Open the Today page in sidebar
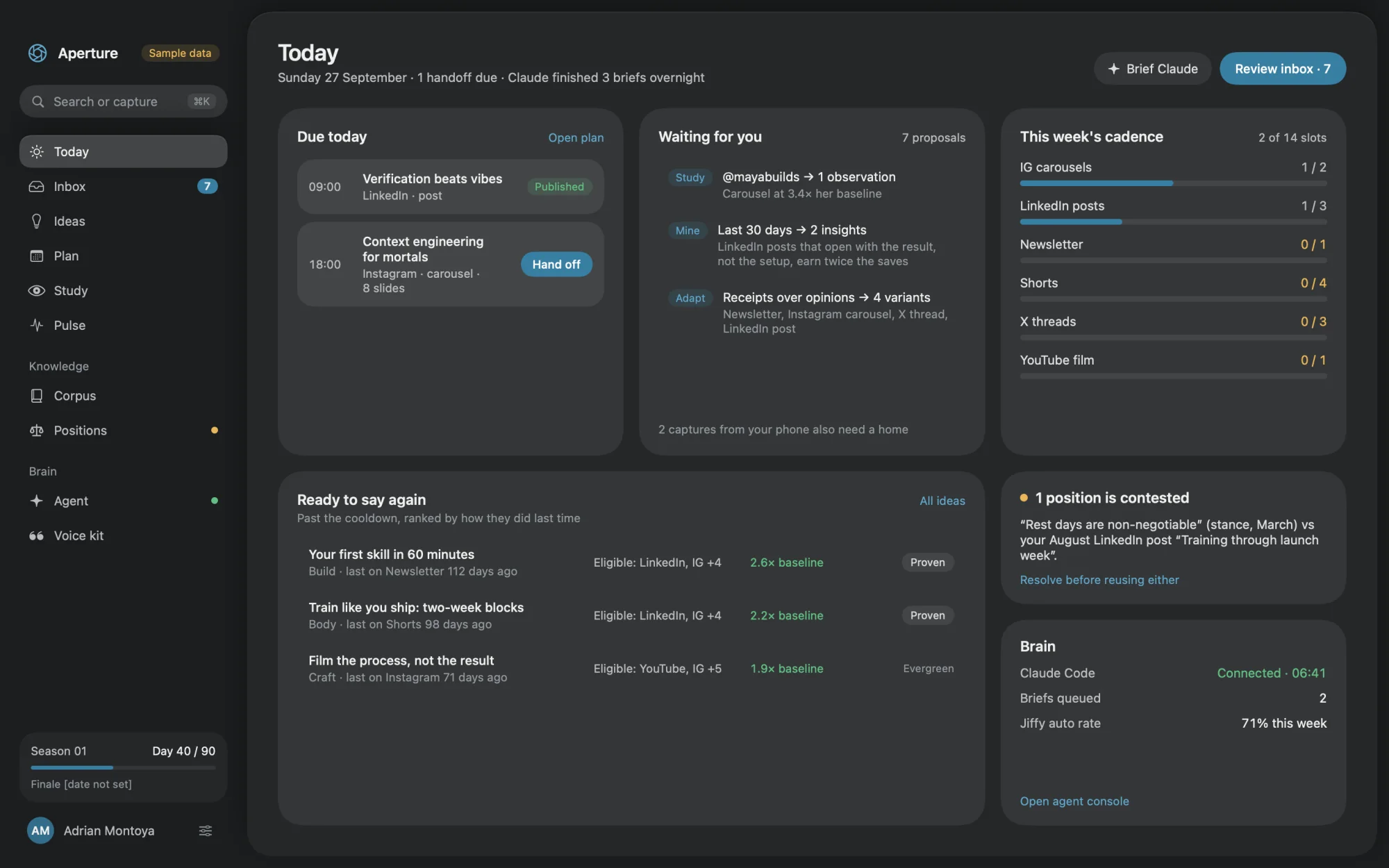 123,151
